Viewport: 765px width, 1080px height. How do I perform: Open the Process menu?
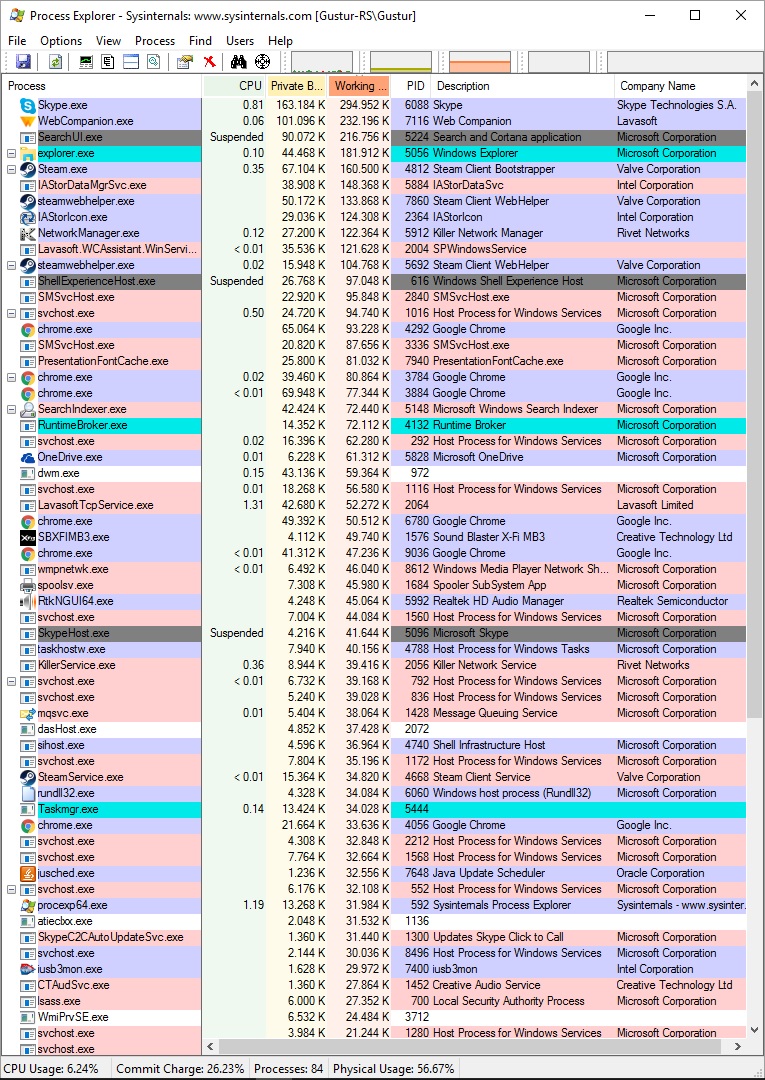155,41
